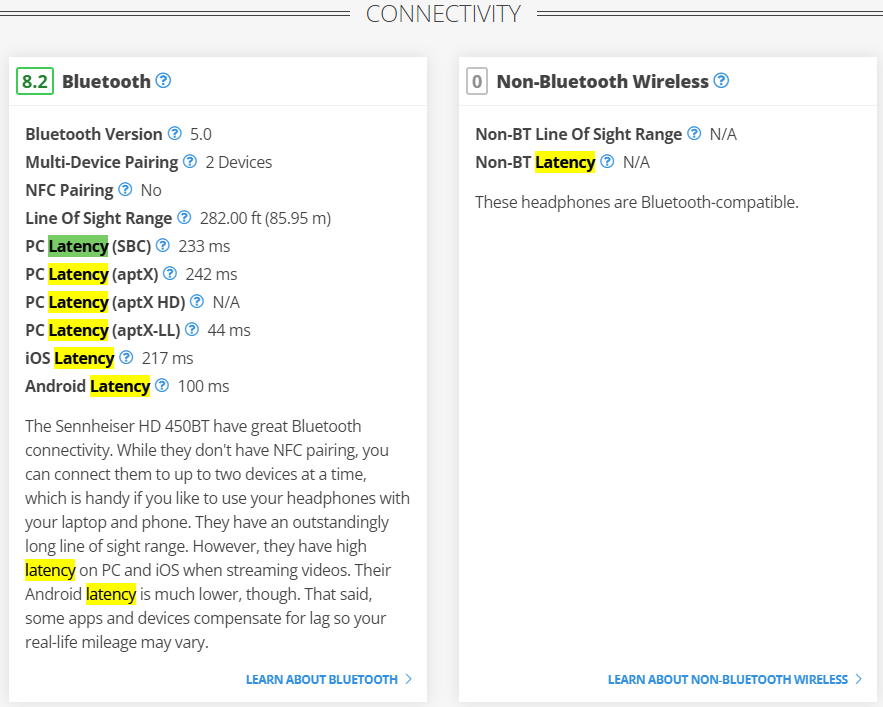This screenshot has width=883, height=707.
Task: Click Line Of Sight Range help icon
Action: click(x=184, y=217)
